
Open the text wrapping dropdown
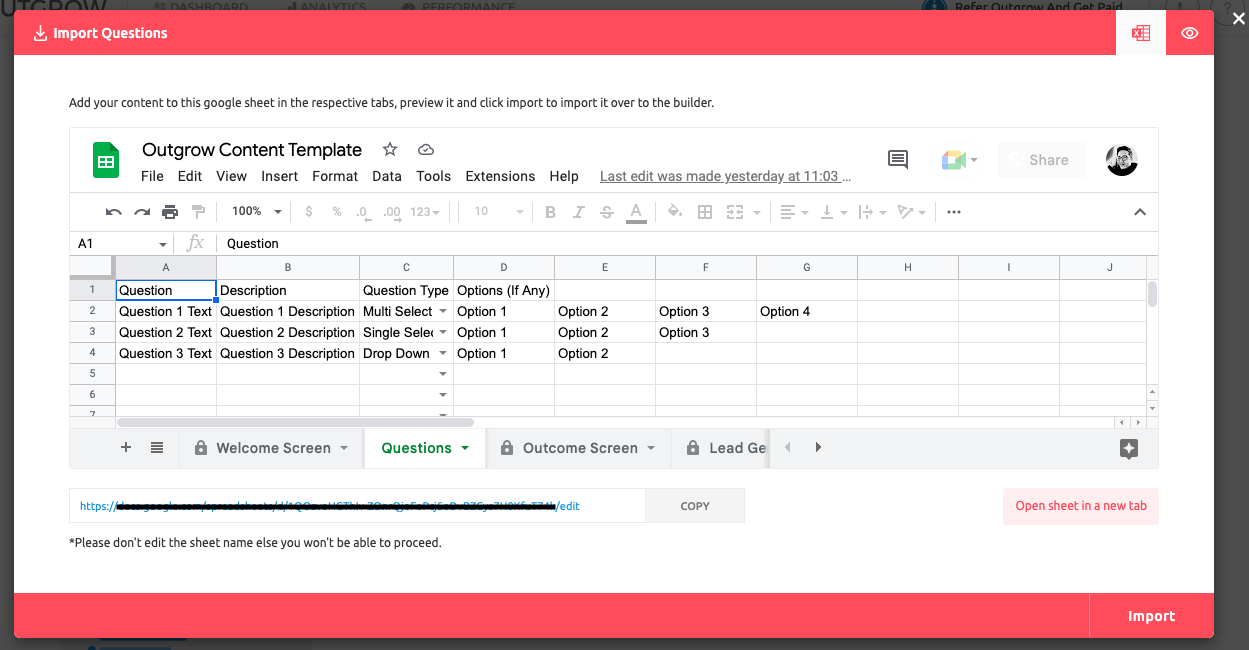[873, 212]
